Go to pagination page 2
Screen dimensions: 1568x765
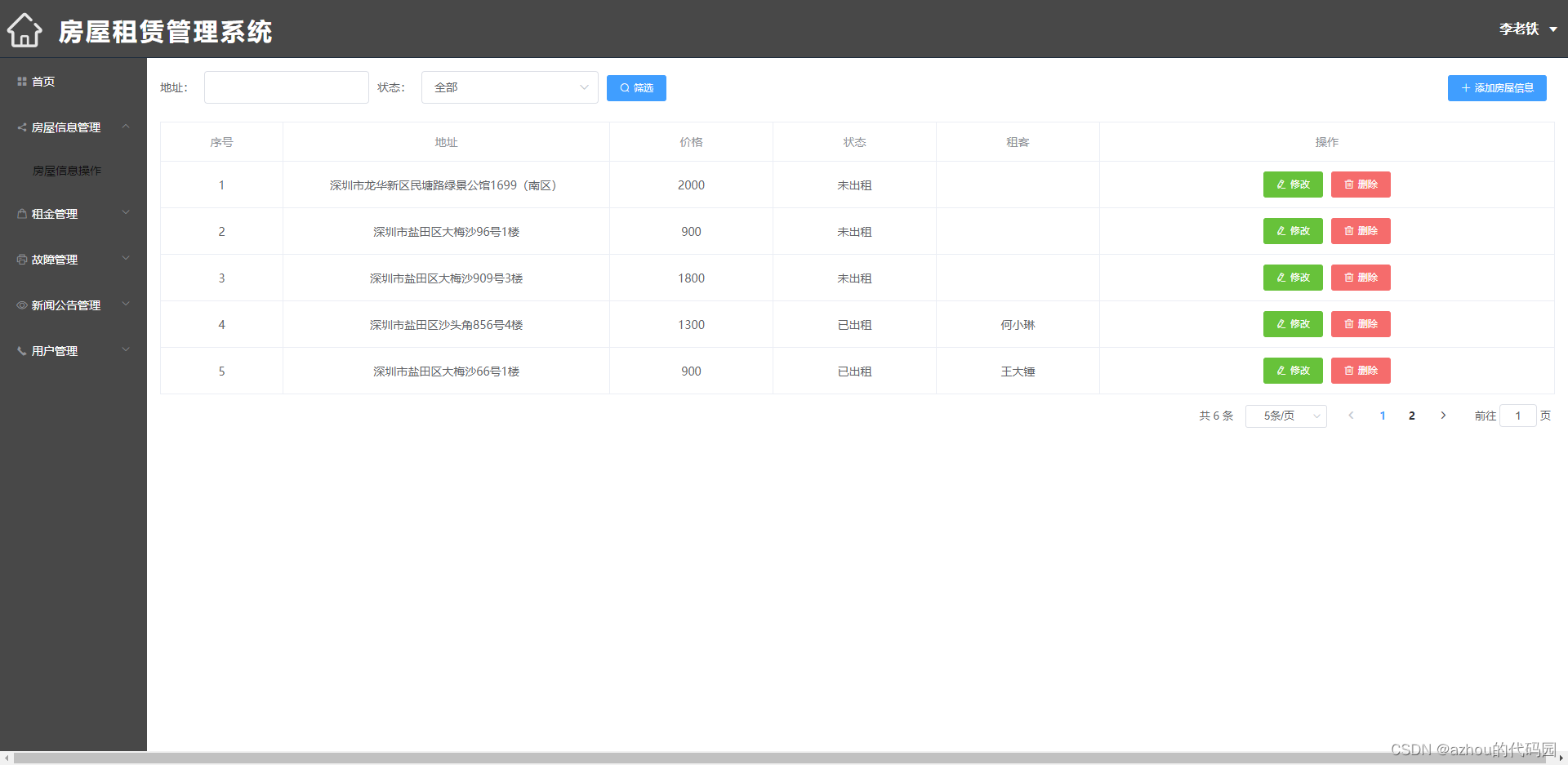click(1412, 416)
